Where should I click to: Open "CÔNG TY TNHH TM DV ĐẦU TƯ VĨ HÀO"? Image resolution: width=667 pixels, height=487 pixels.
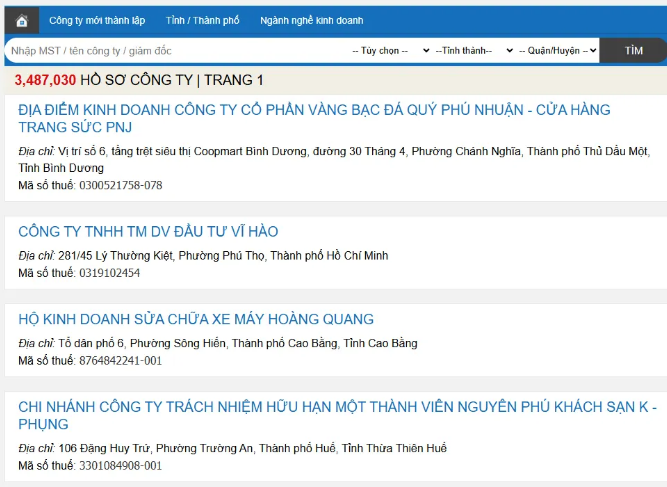148,232
